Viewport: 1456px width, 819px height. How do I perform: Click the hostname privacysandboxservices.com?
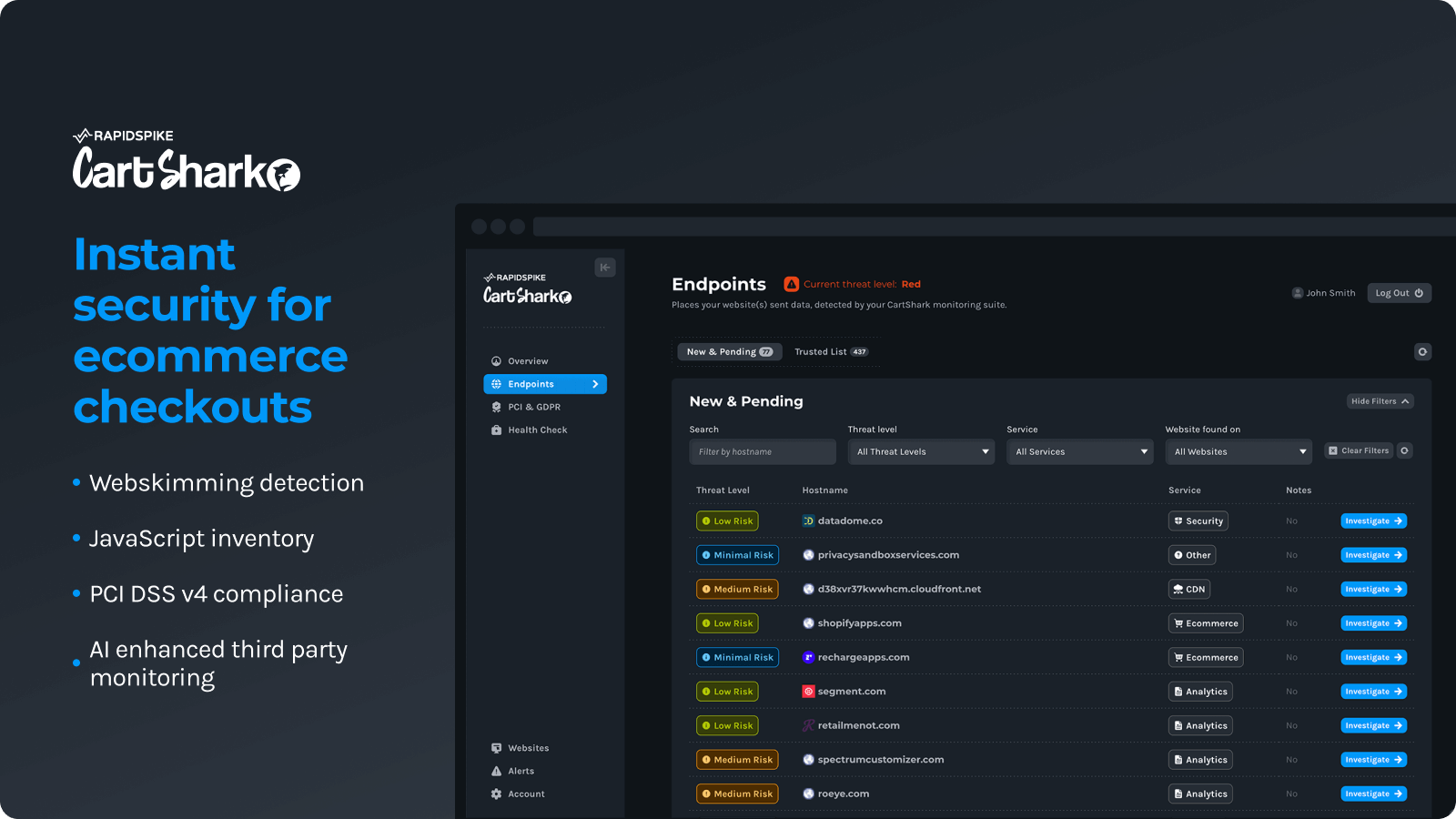888,555
